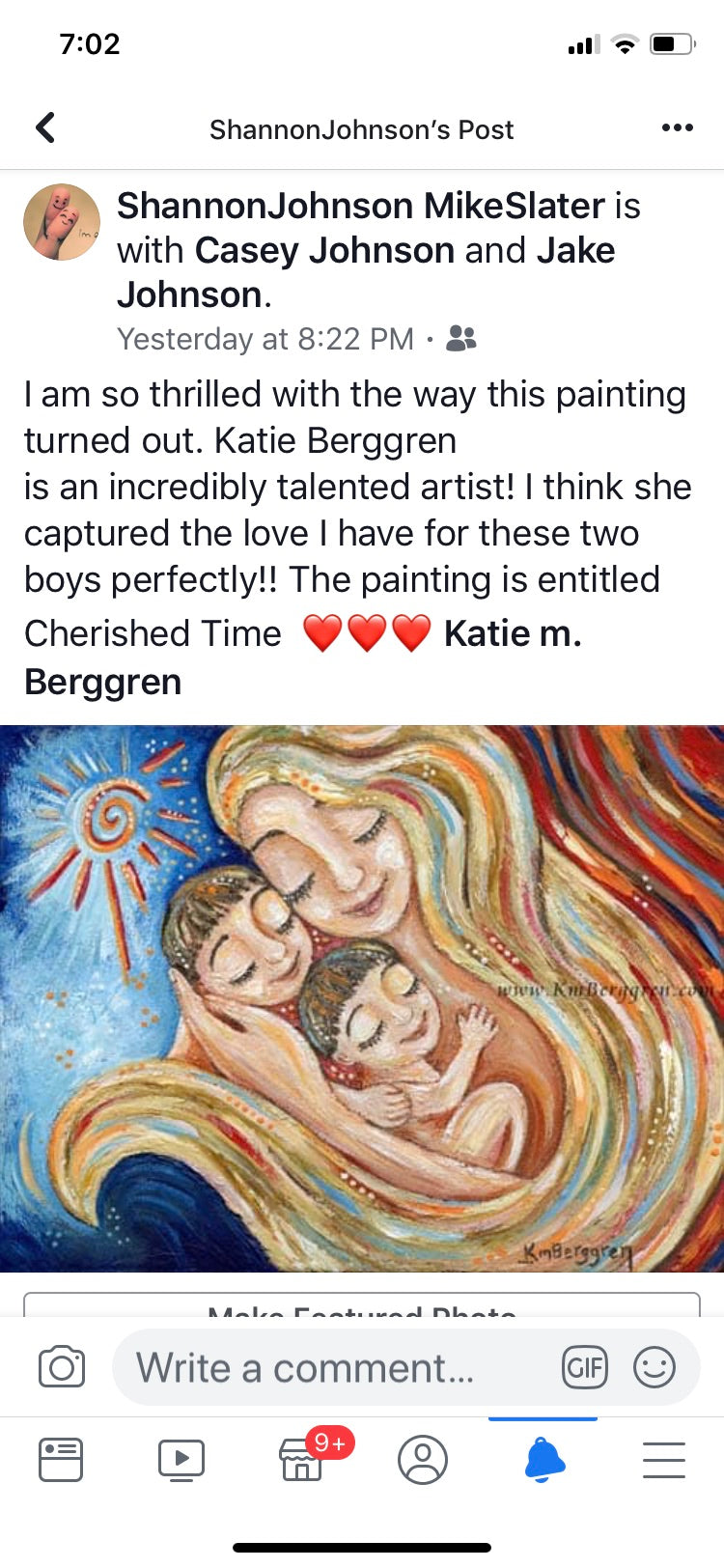Image resolution: width=724 pixels, height=1568 pixels.
Task: Open the Watch video tab
Action: (x=181, y=1459)
